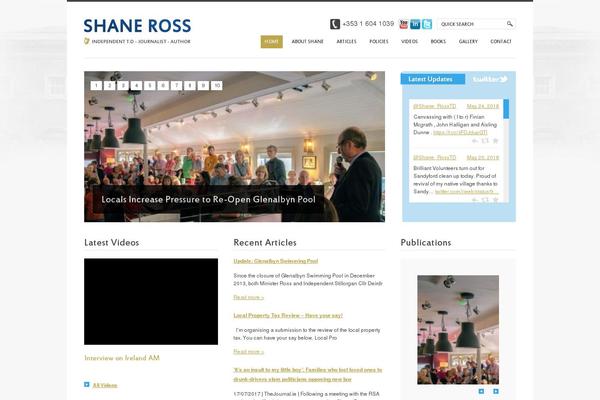Viewport: 600px width, 400px height.
Task: Open the Twitter icon in header
Action: coord(427,24)
